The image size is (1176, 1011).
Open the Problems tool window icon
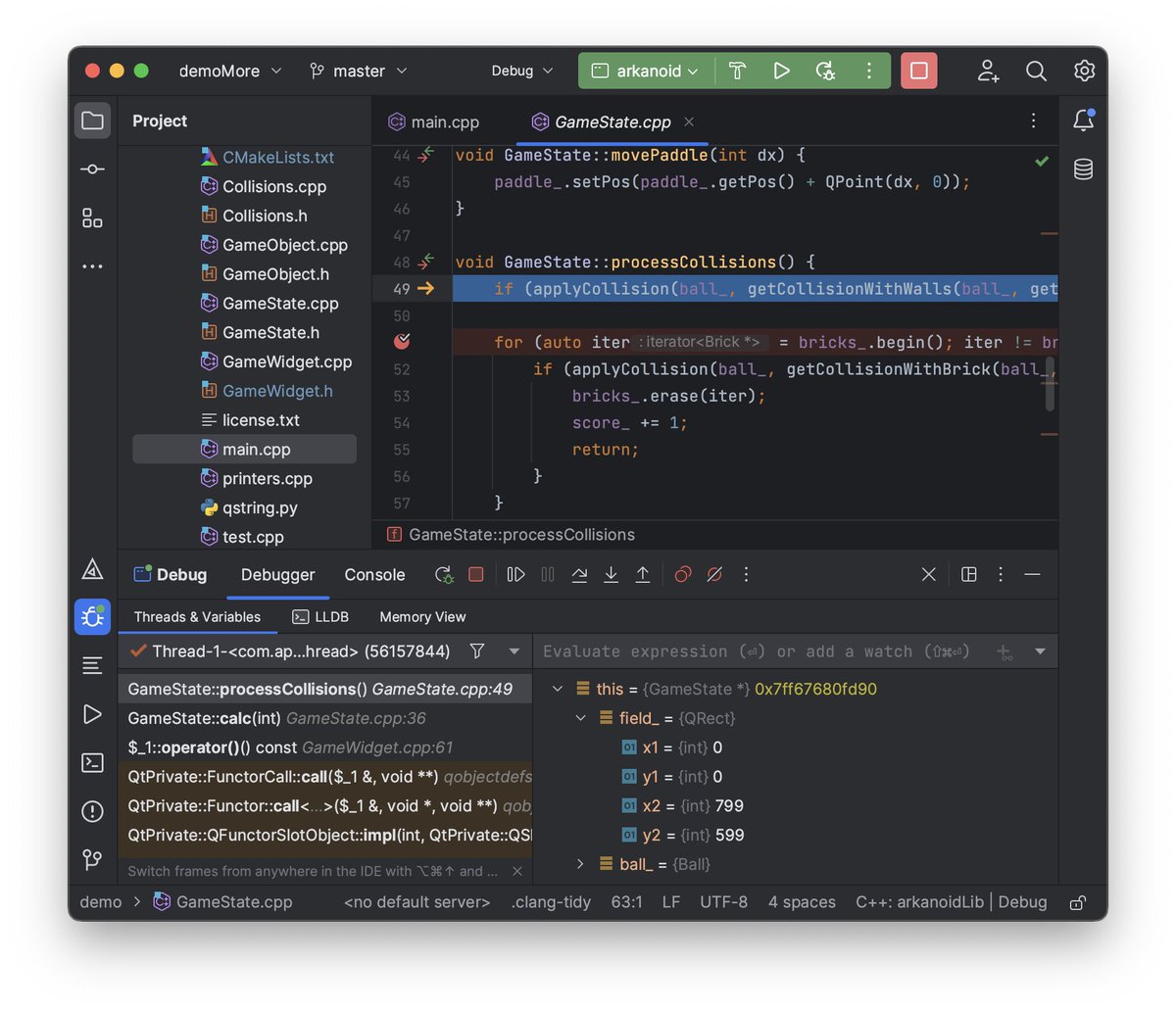pyautogui.click(x=92, y=811)
